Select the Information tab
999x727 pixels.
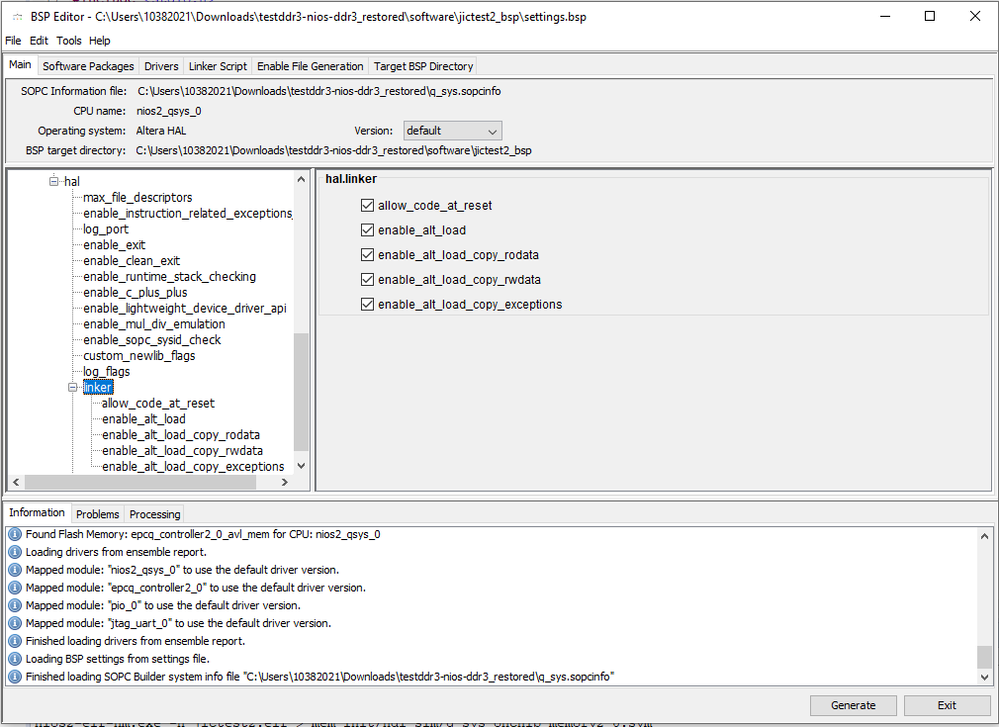pos(37,512)
